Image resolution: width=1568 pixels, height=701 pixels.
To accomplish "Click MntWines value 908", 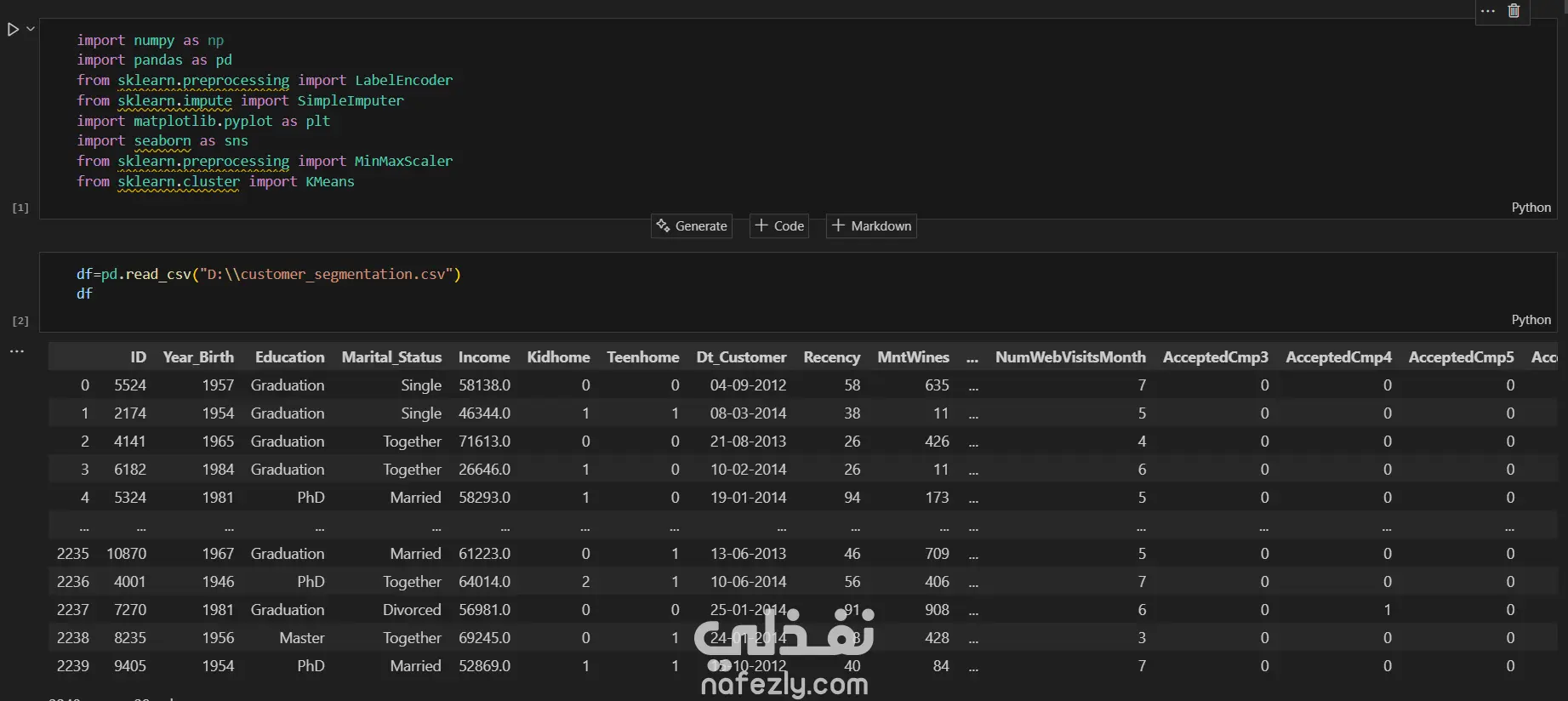I will click(937, 610).
